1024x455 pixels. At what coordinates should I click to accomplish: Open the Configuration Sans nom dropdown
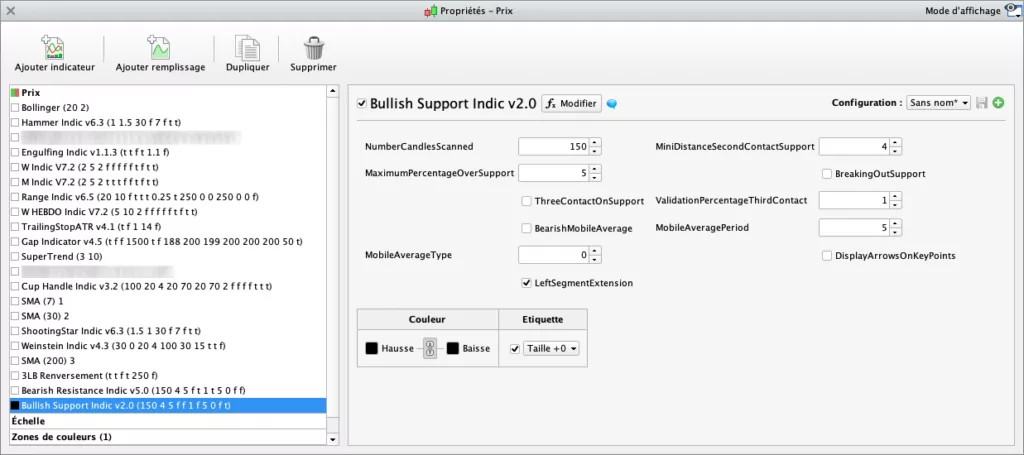(x=938, y=103)
